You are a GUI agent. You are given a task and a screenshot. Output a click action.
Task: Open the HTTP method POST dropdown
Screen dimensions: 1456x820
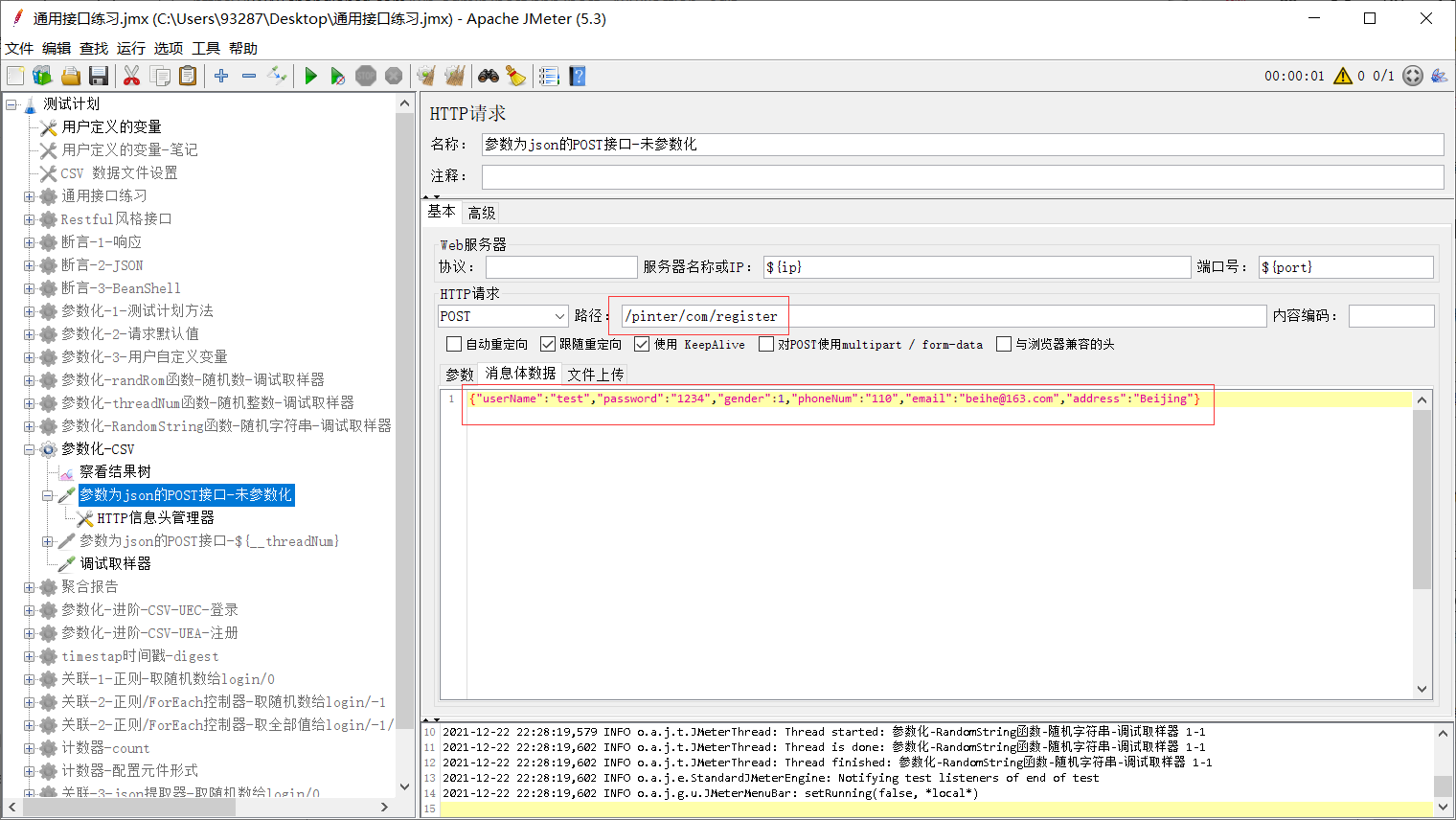(504, 316)
